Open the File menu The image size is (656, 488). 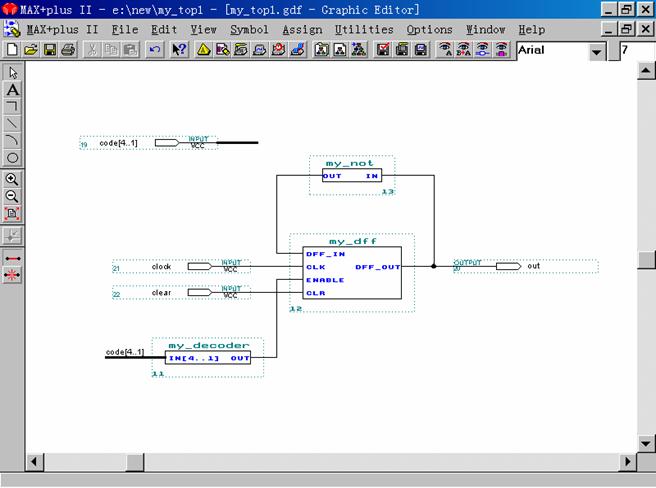point(125,30)
